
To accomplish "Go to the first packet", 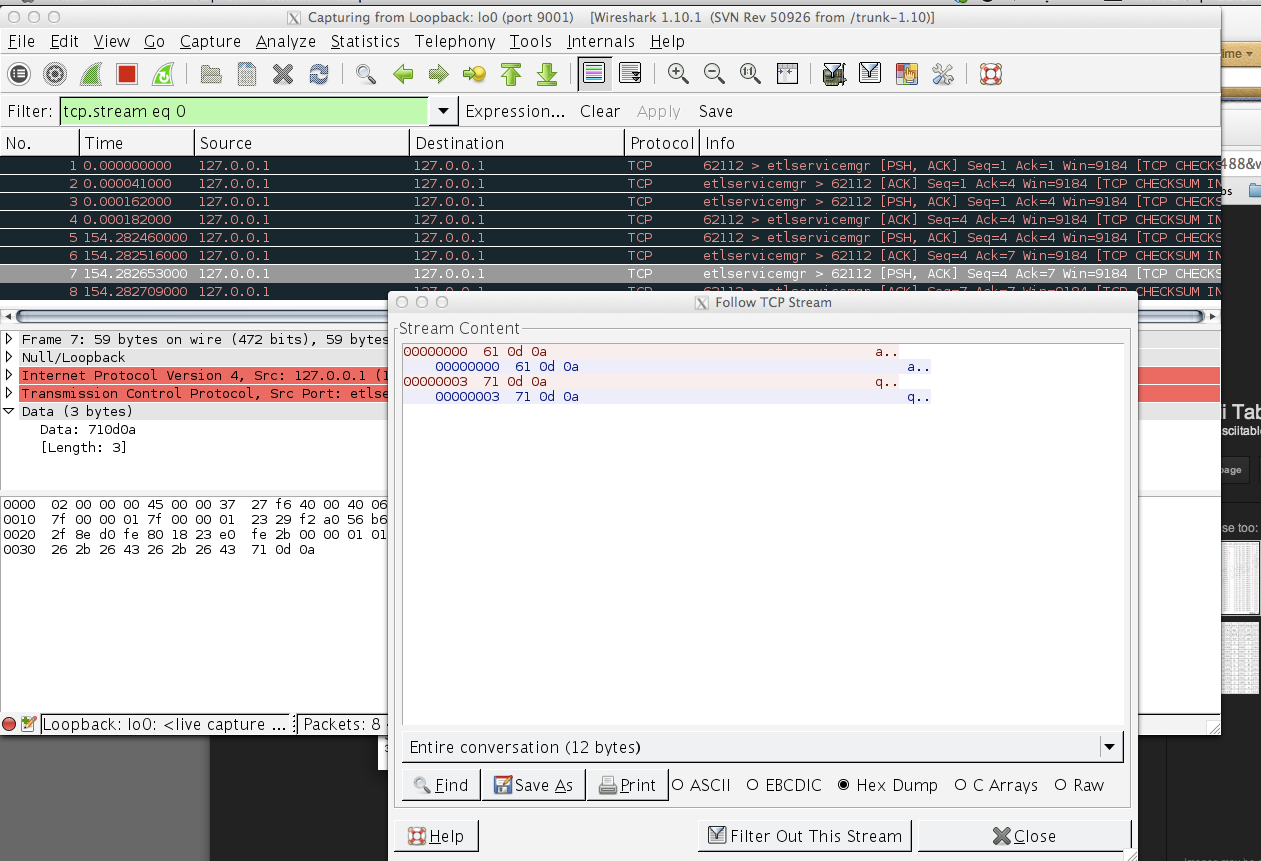I will click(x=510, y=73).
